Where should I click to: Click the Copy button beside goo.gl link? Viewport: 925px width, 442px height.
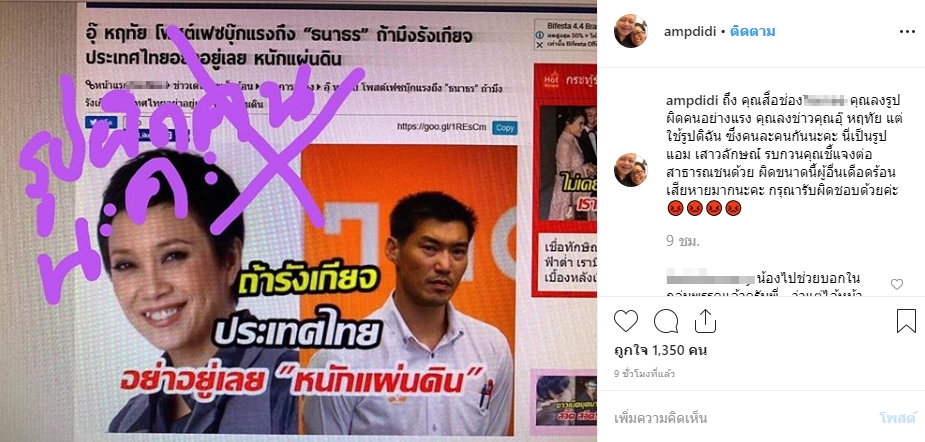(x=504, y=127)
